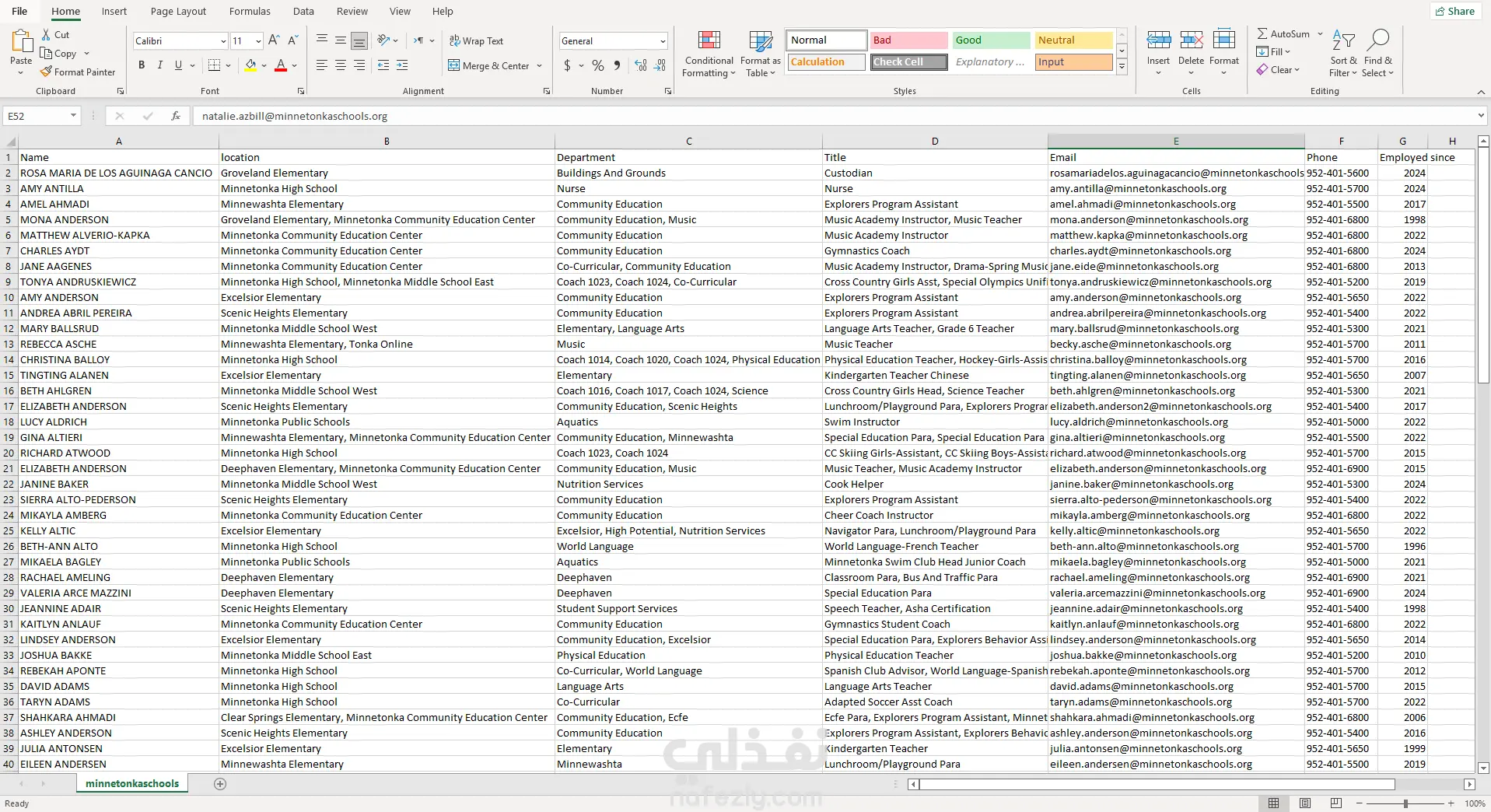
Task: Click the Paste clipboard icon
Action: point(21,40)
